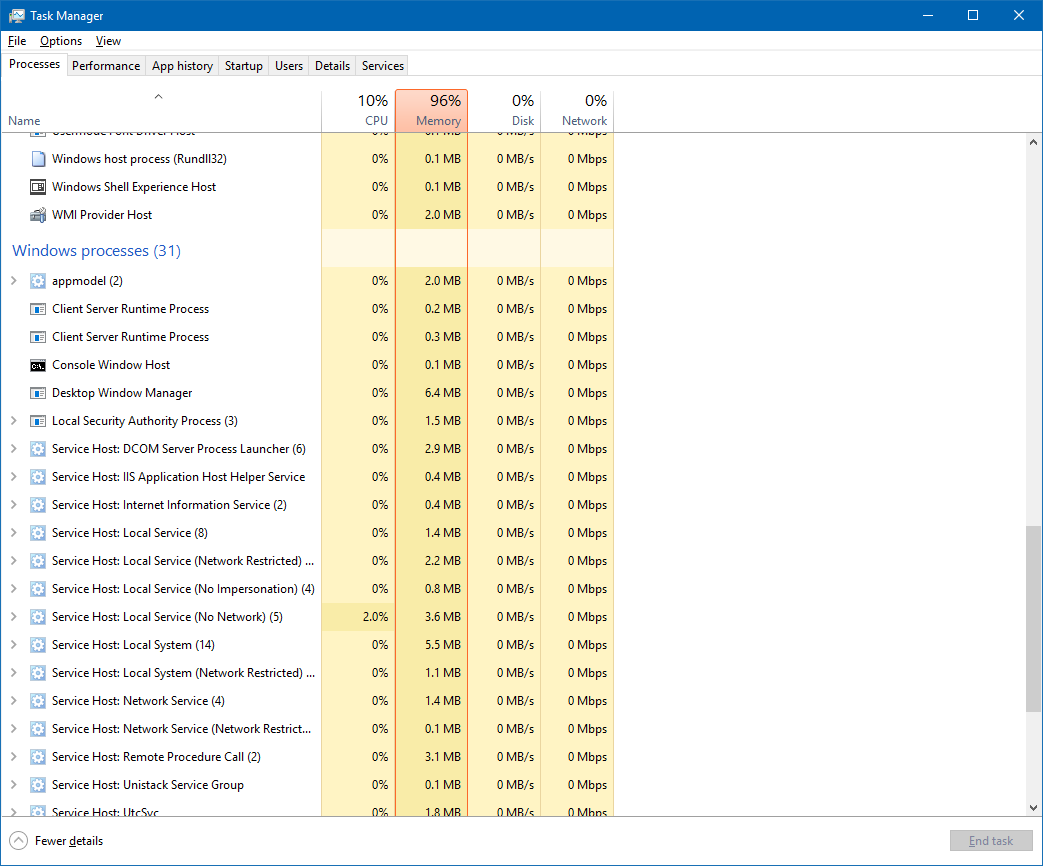1043x866 pixels.
Task: Click the Internet Information Service gear icon
Action: (x=39, y=505)
